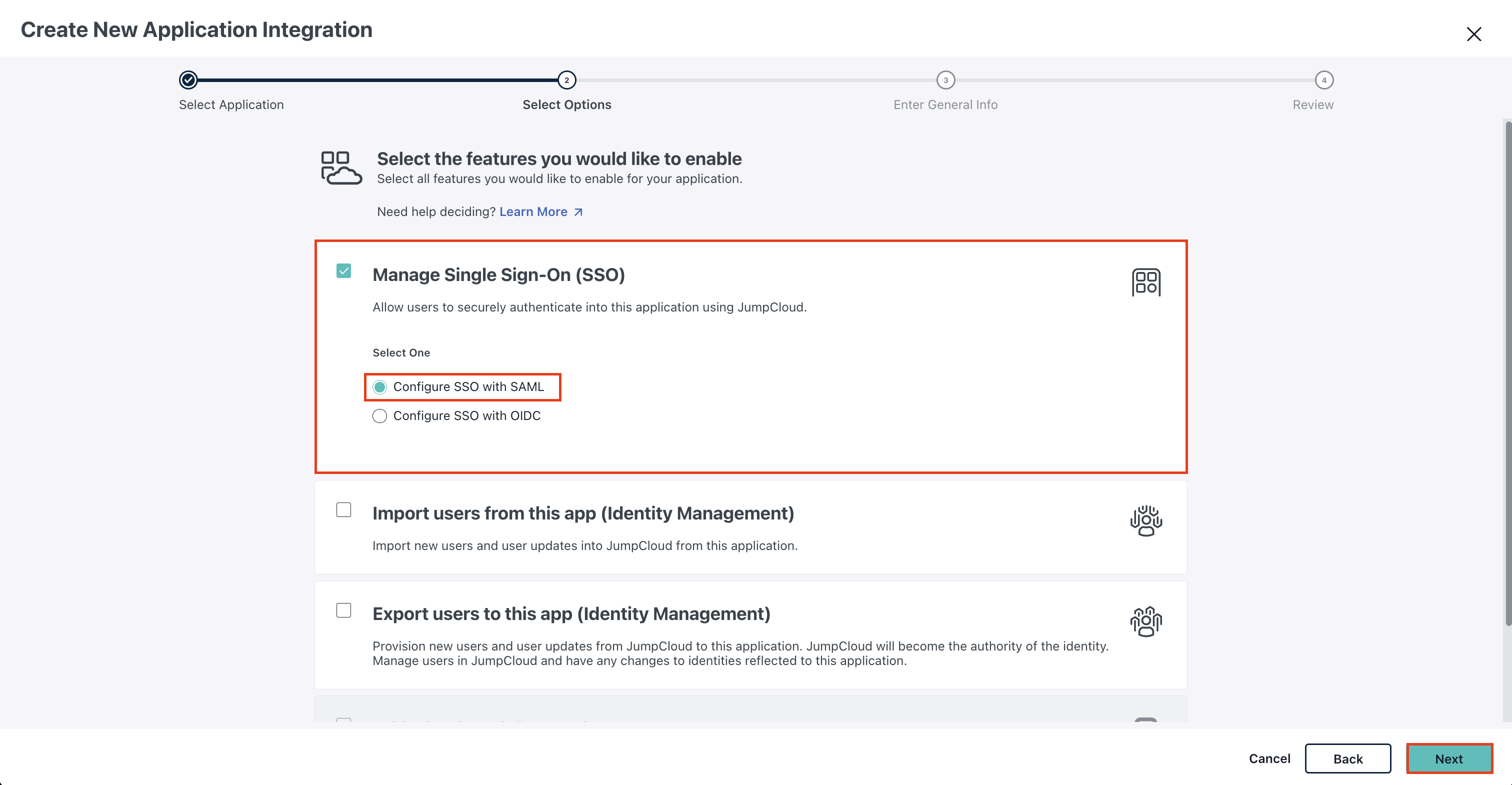Click the 'Select the features you would like to enable' heading
The image size is (1512, 785).
pos(559,158)
